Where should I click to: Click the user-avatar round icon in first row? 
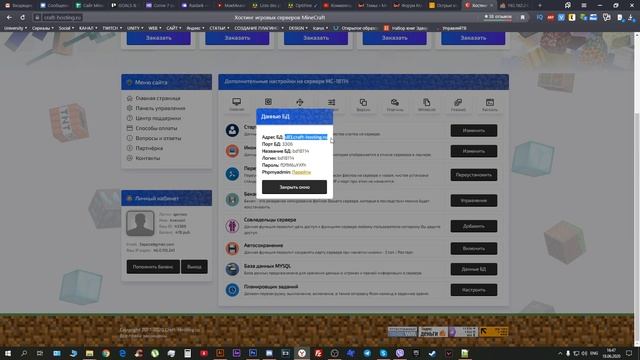tap(232, 131)
